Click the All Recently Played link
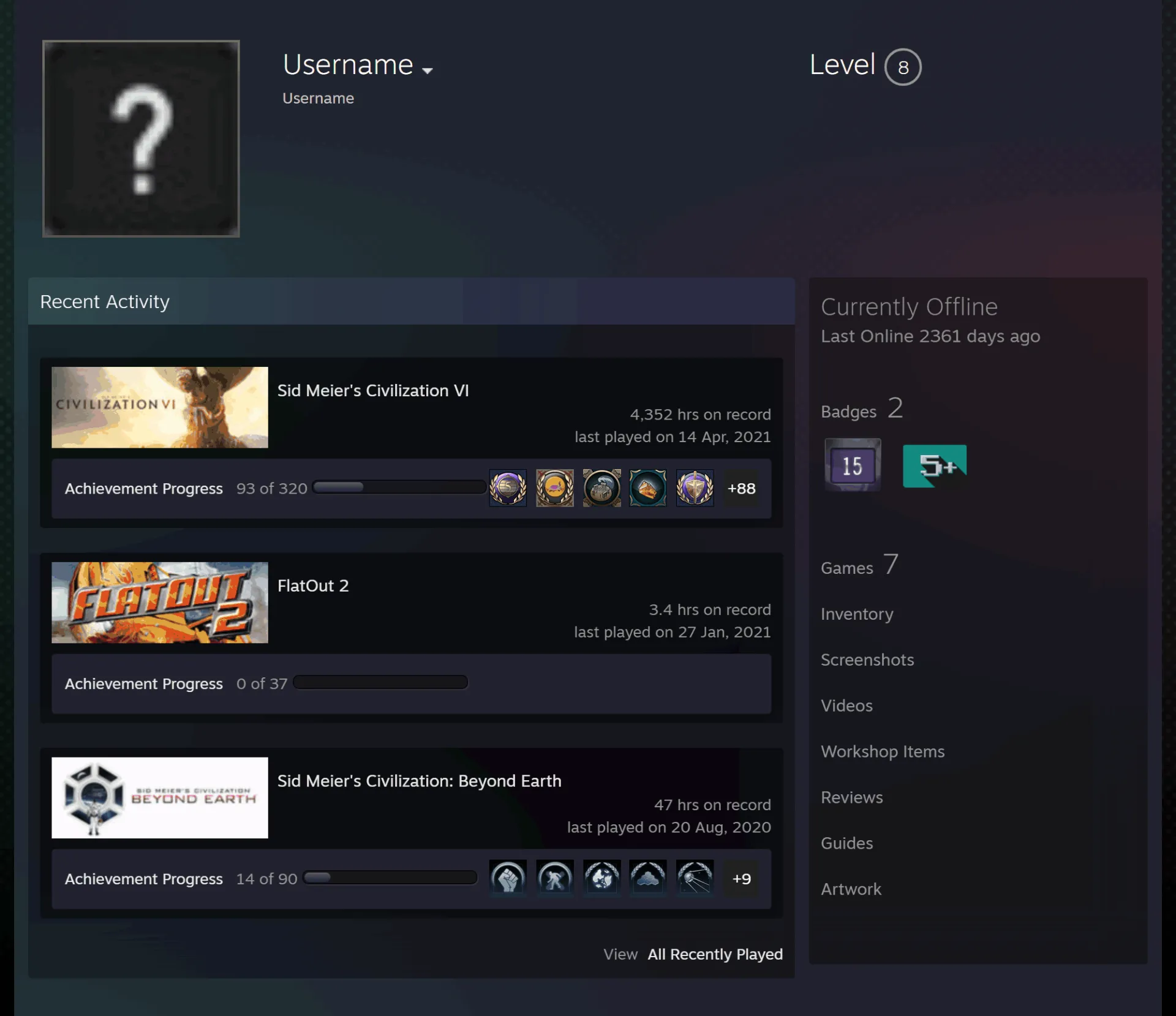The image size is (1176, 1016). click(715, 954)
